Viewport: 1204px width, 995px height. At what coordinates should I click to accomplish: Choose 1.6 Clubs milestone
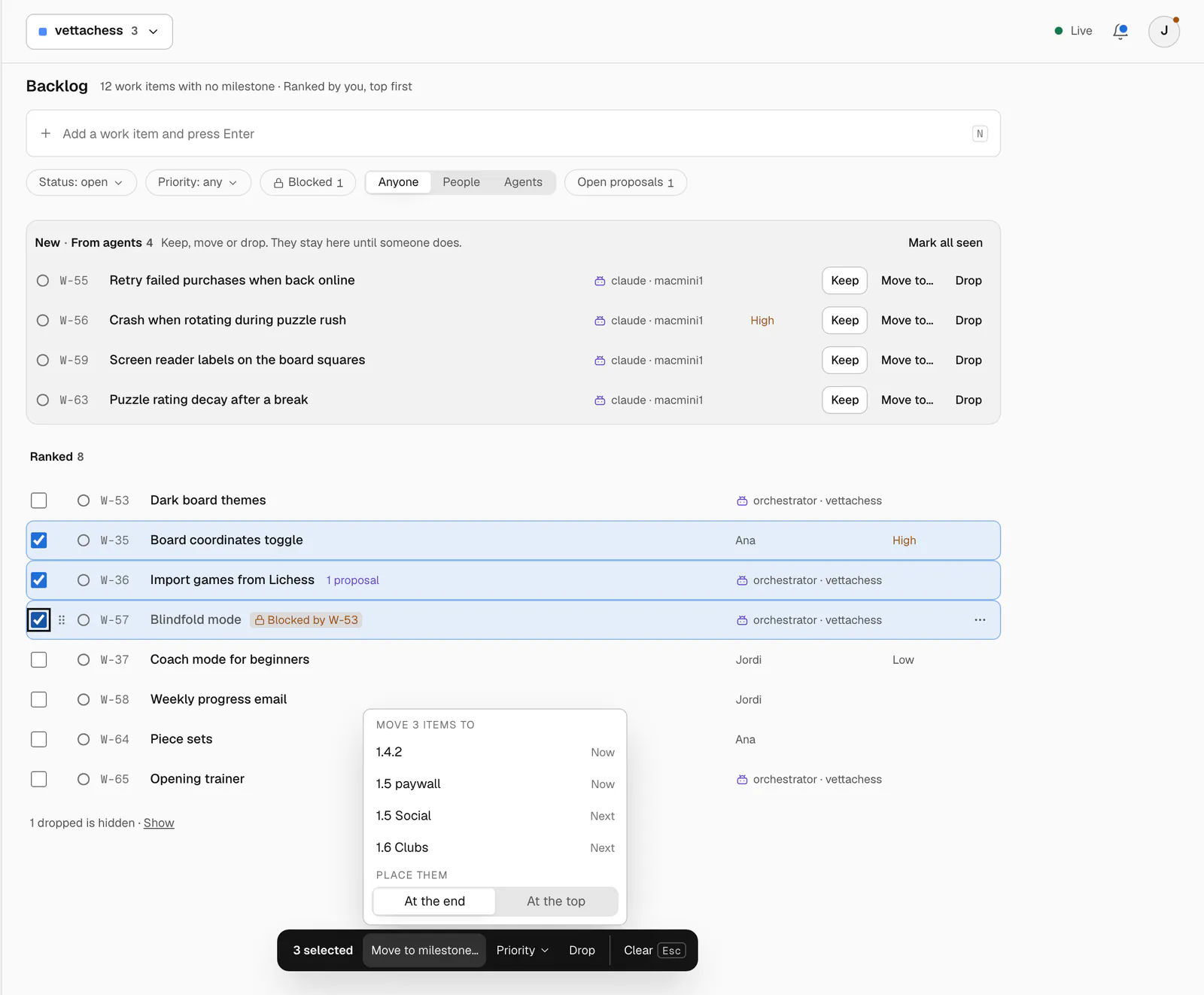[x=495, y=848]
